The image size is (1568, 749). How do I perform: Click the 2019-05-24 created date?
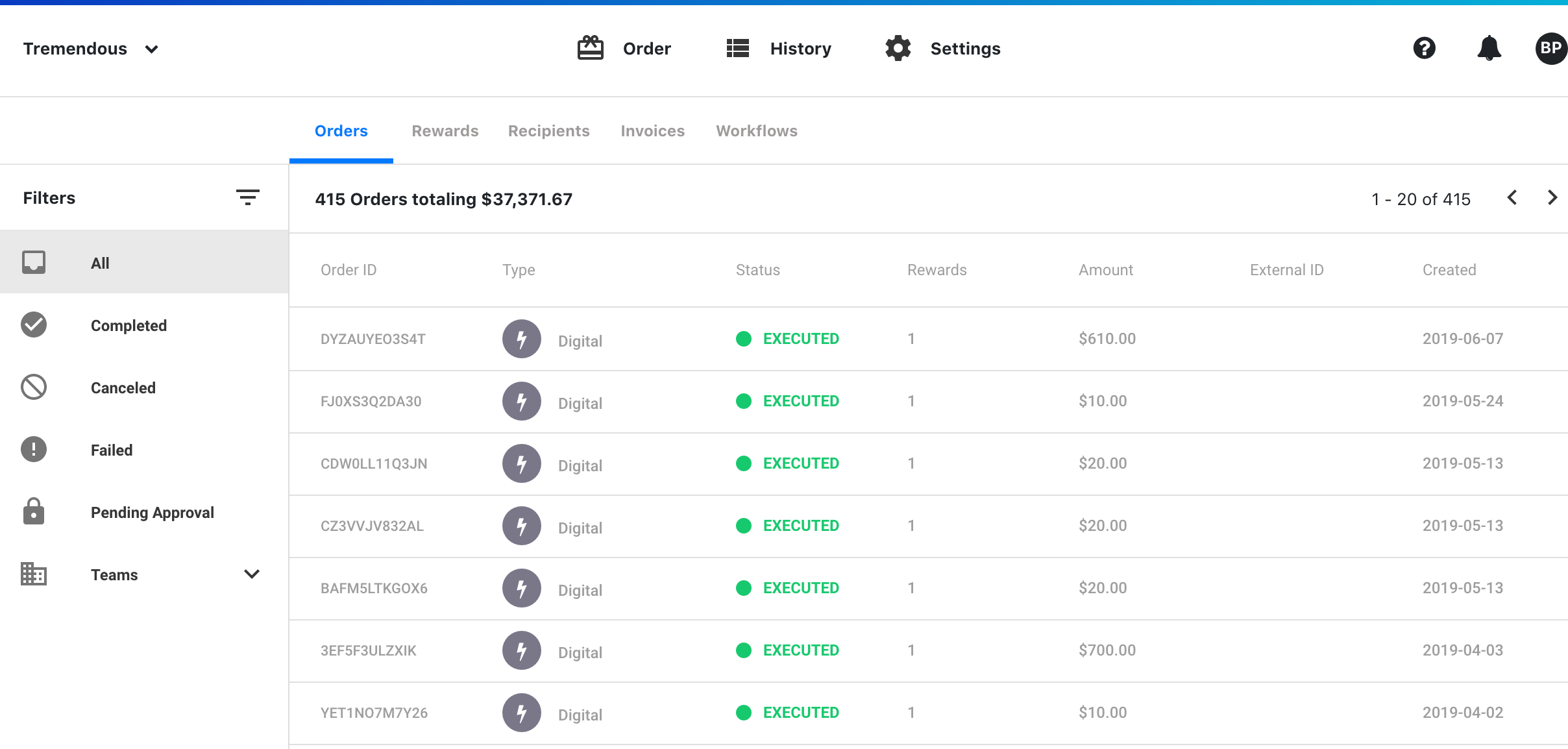point(1463,401)
